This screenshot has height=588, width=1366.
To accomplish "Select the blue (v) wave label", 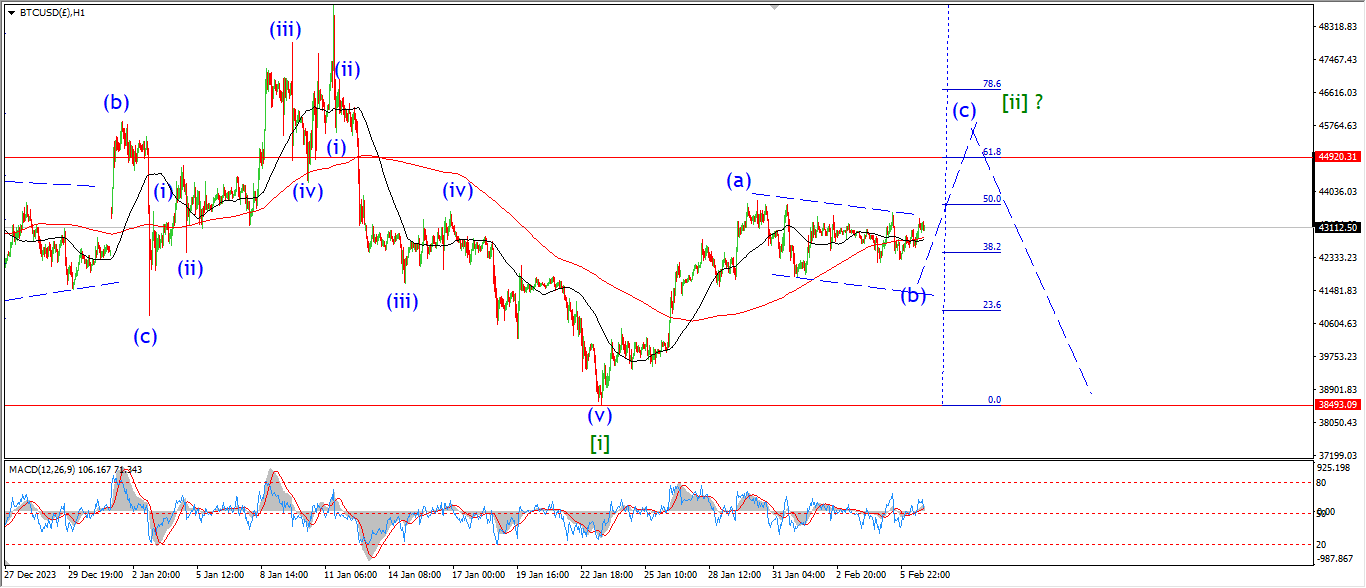I will [x=599, y=415].
